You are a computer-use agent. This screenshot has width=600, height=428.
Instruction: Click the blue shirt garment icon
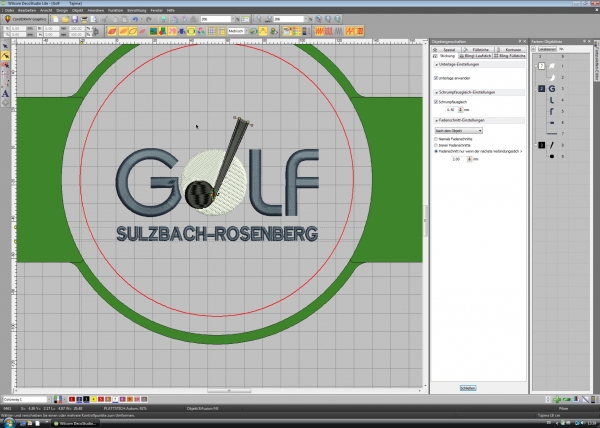[x=182, y=31]
